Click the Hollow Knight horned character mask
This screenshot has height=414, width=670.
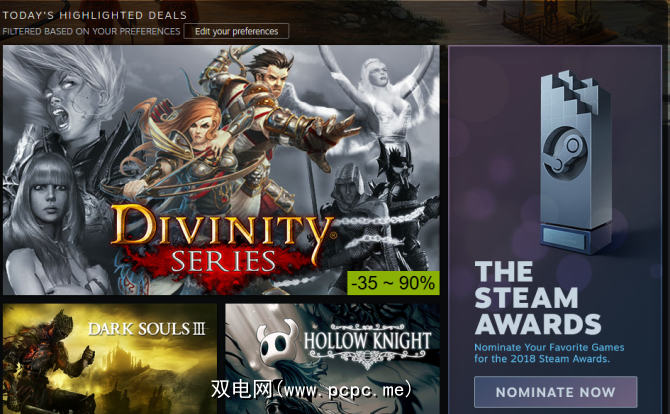278,340
